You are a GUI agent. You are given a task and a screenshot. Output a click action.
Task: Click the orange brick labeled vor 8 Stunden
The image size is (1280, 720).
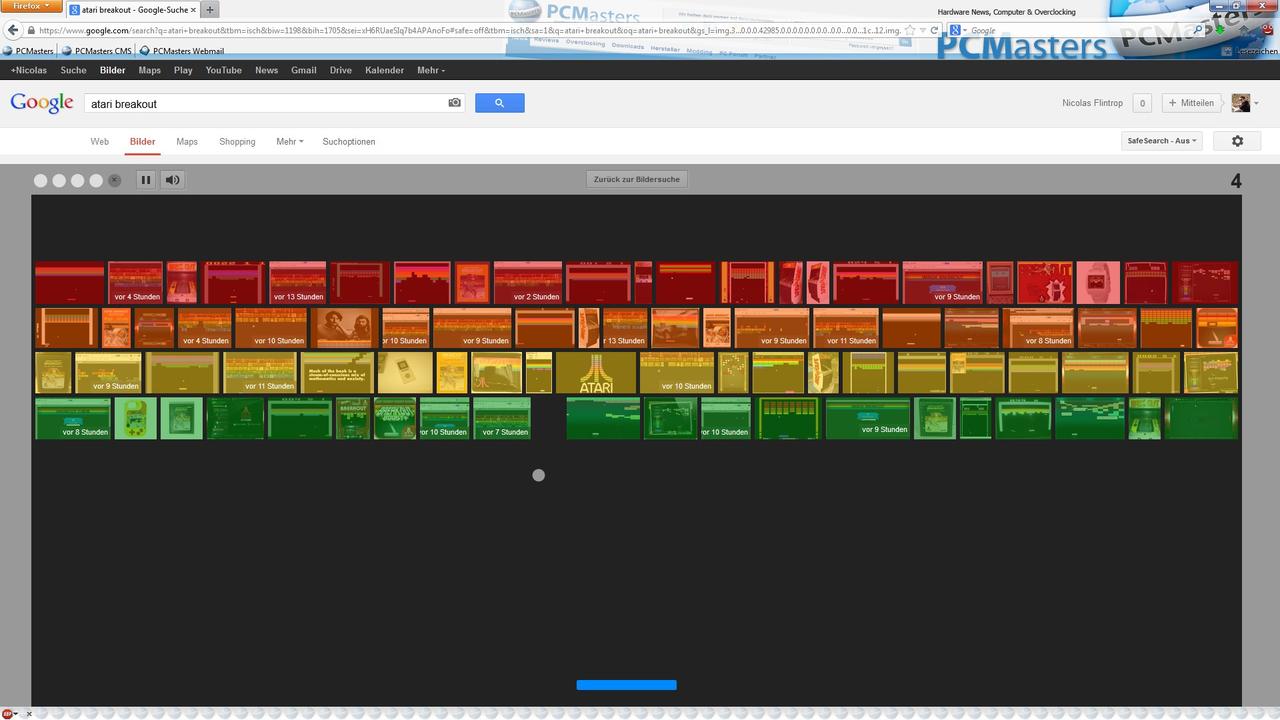1040,328
